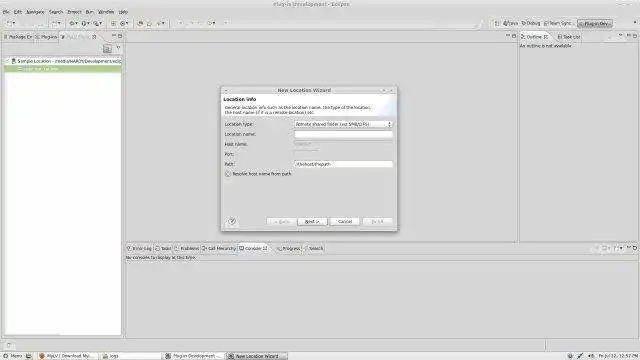Viewport: 640px width, 360px height.
Task: Open the Call Hierarchy tab
Action: [x=219, y=248]
